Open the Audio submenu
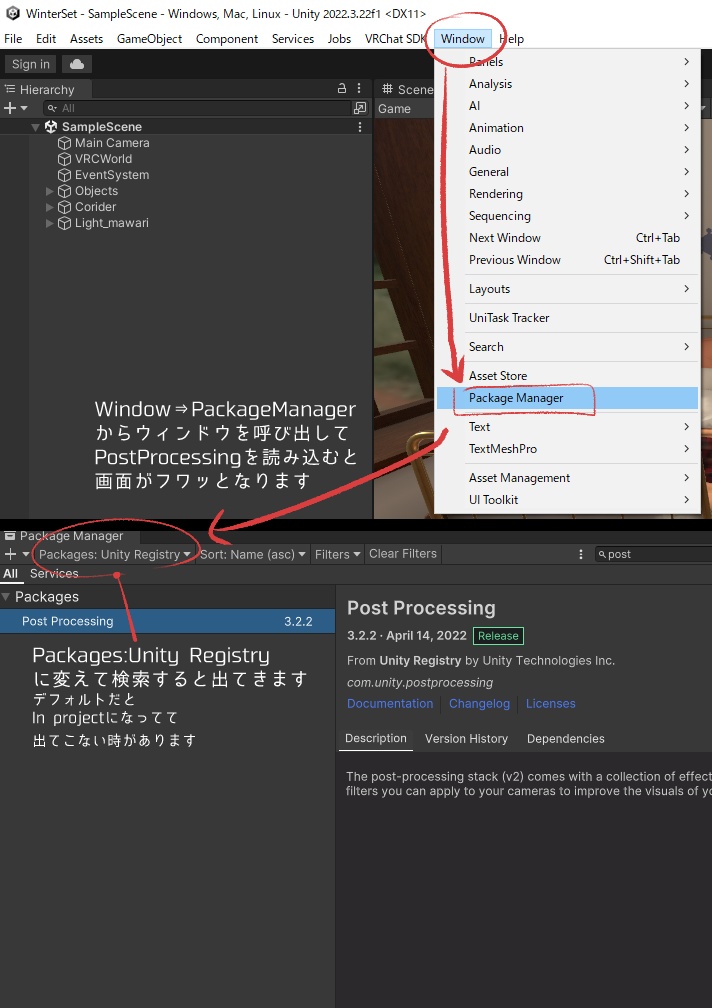Screen dimensions: 712x1008 tap(567, 149)
